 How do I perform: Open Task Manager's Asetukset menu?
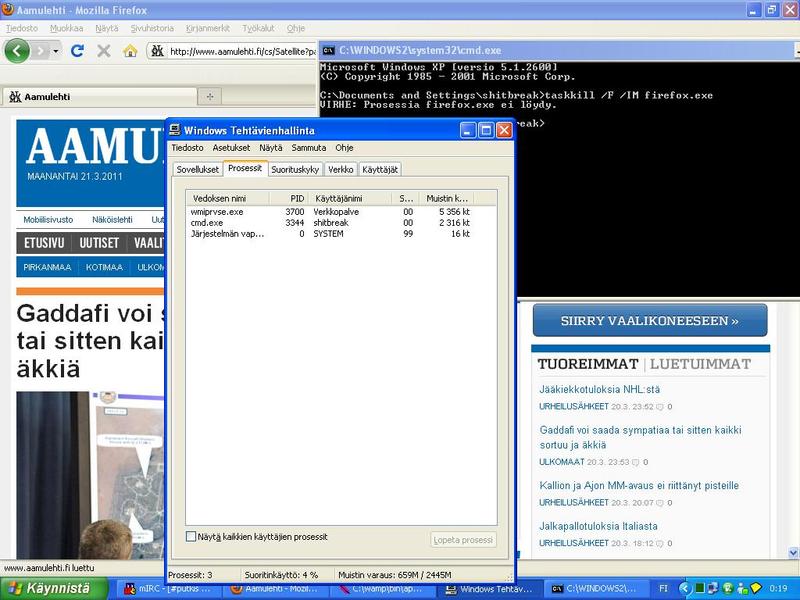(231, 147)
